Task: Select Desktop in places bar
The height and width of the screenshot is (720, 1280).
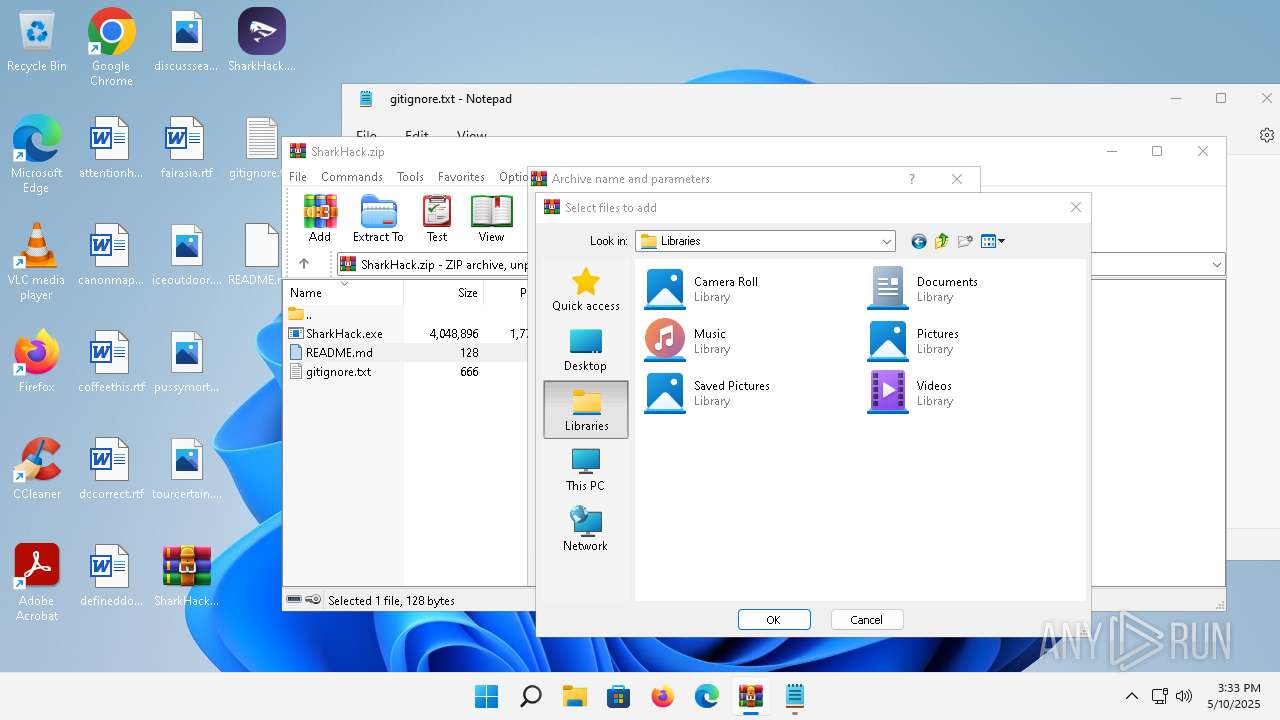Action: coord(586,350)
